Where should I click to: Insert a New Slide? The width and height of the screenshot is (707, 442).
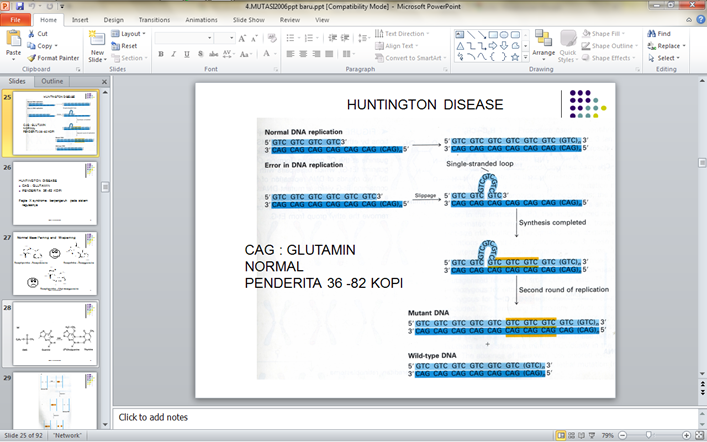[97, 46]
